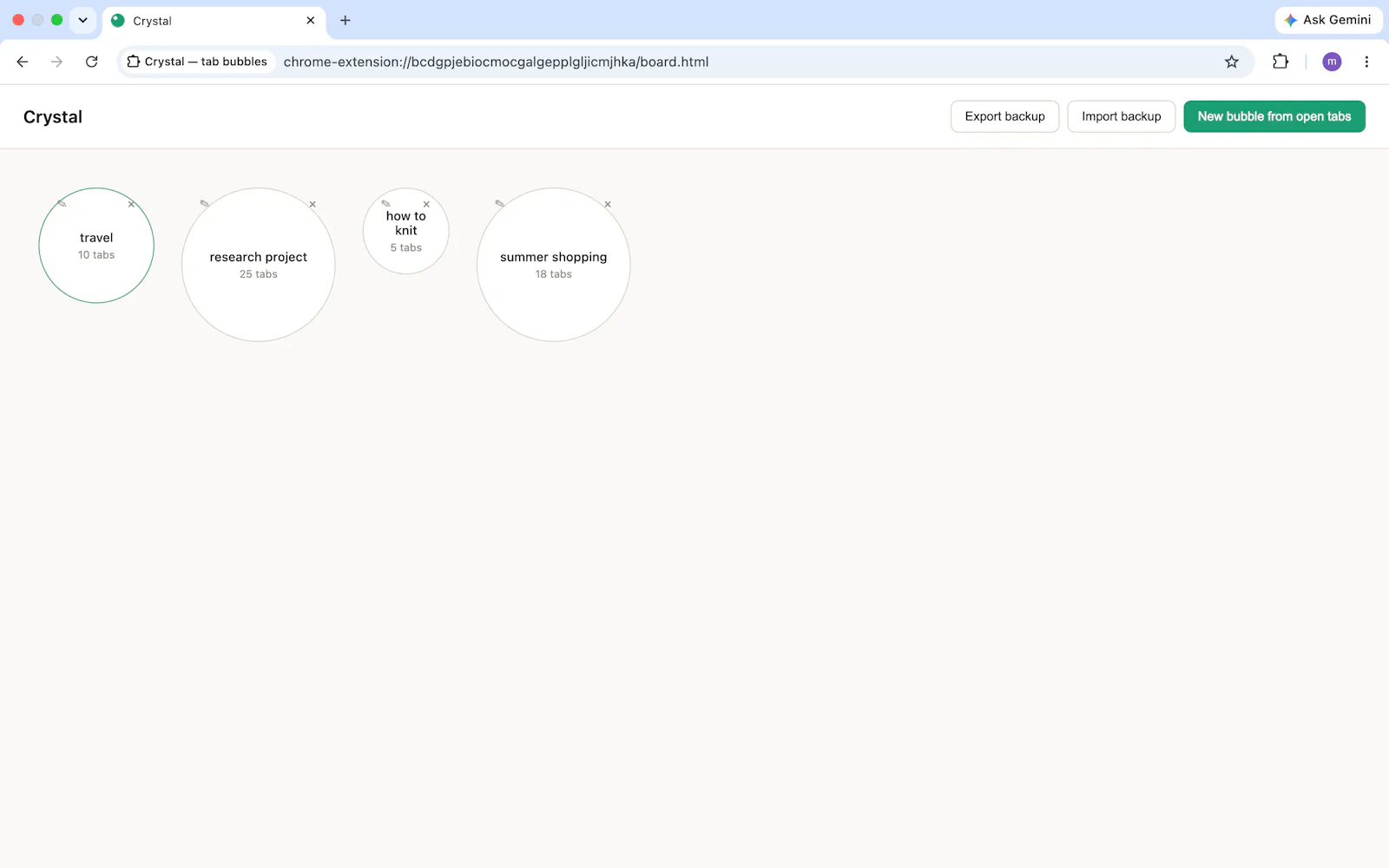Open the how to knit bubble

(x=406, y=231)
